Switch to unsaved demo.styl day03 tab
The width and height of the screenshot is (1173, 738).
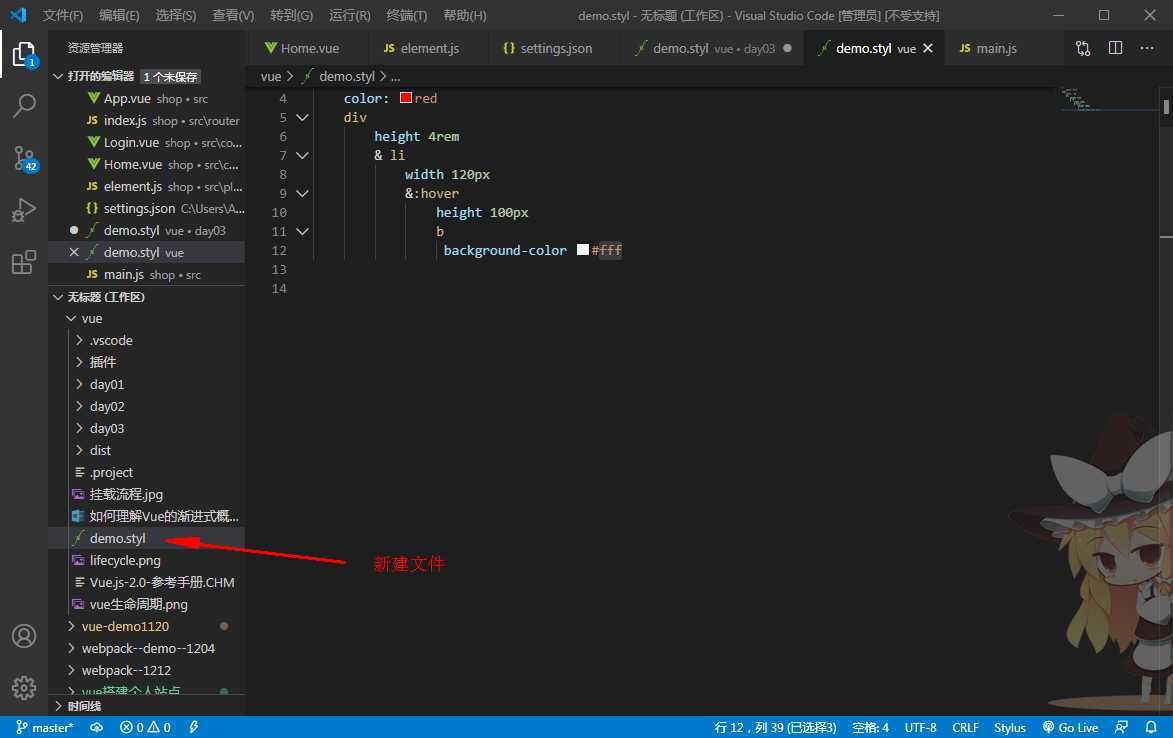click(712, 48)
